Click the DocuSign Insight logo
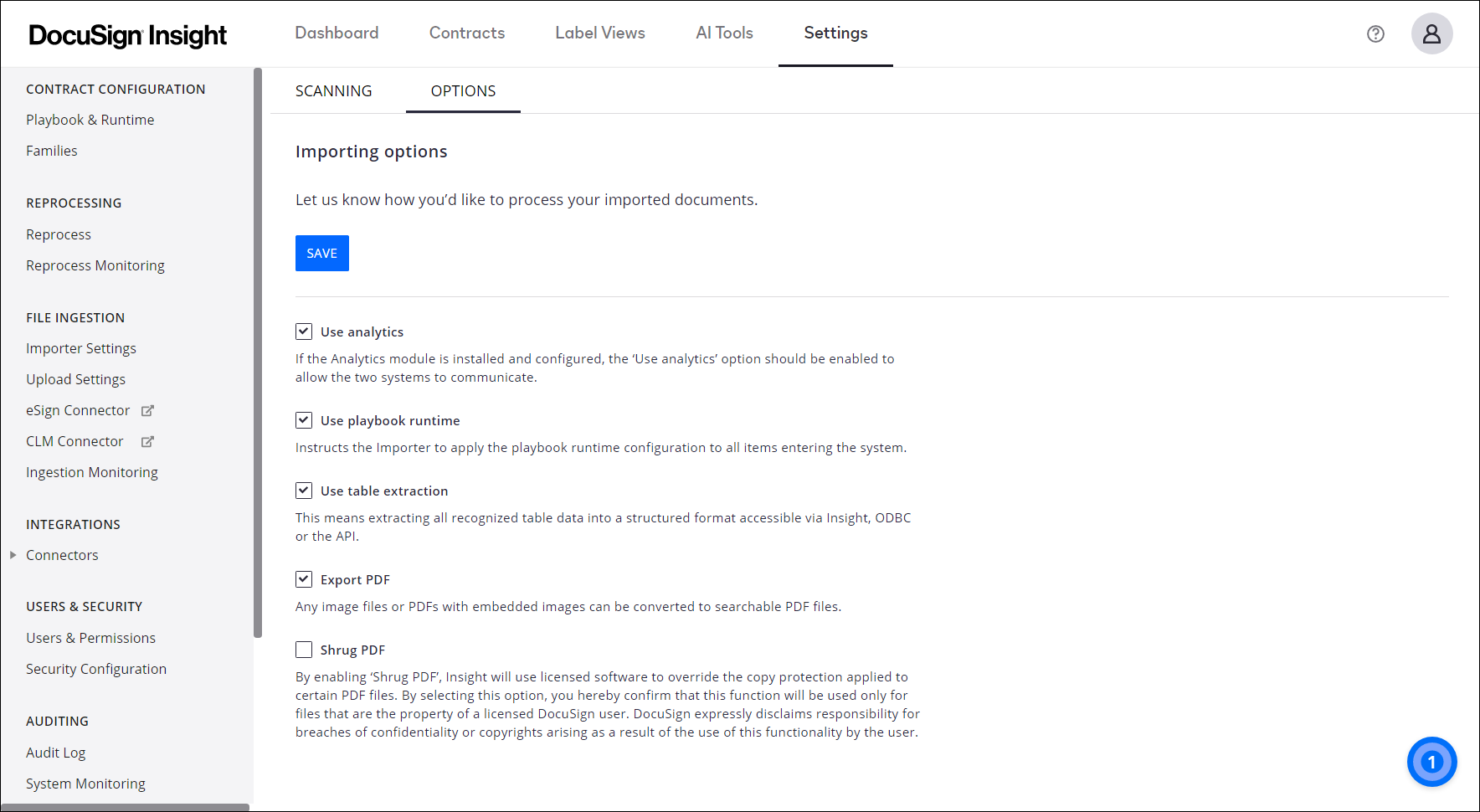Screen dimensions: 1480x812 127,34
